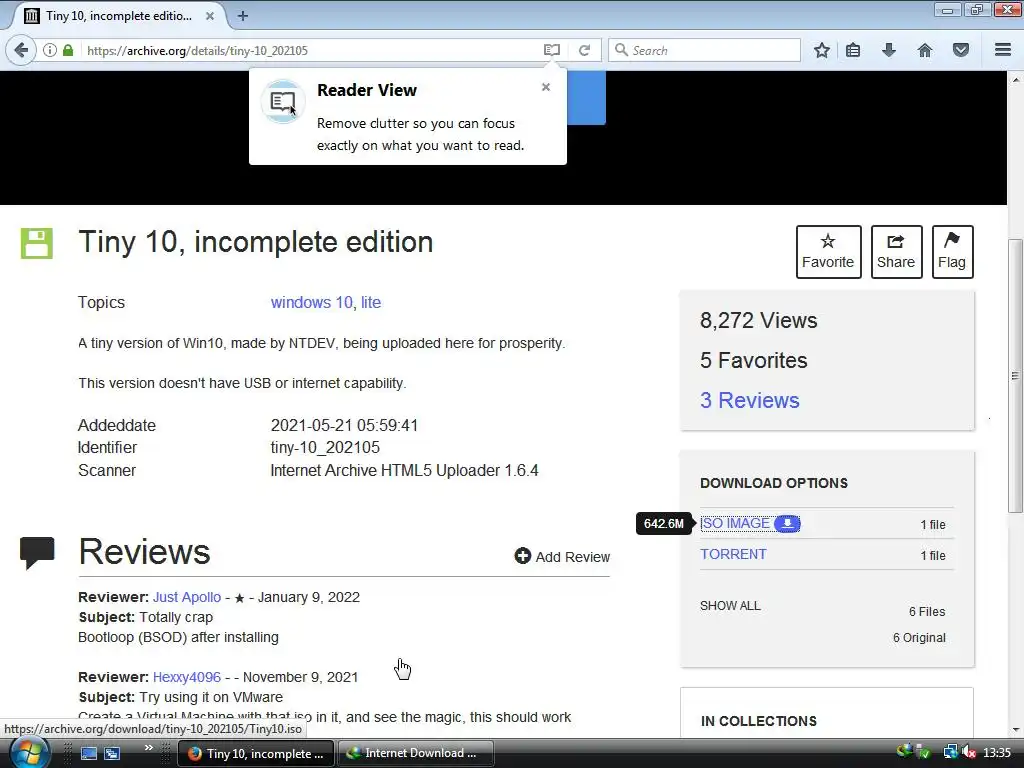Open site information (i) icon
This screenshot has width=1024, height=768.
pyautogui.click(x=50, y=50)
